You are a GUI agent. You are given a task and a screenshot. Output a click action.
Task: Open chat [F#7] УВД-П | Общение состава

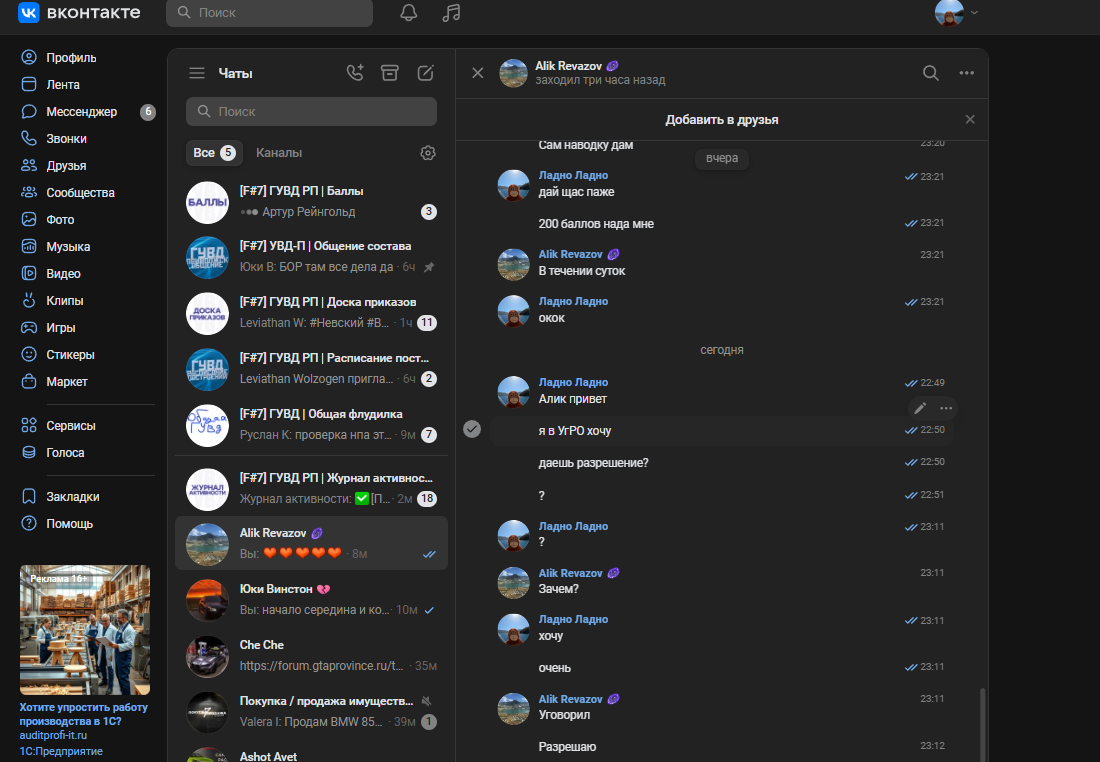point(311,258)
